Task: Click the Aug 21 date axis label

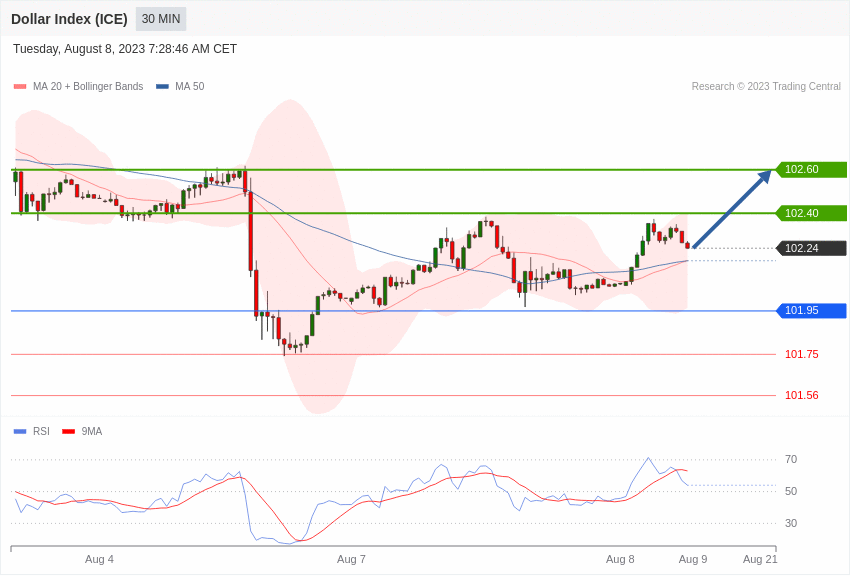Action: pyautogui.click(x=760, y=559)
